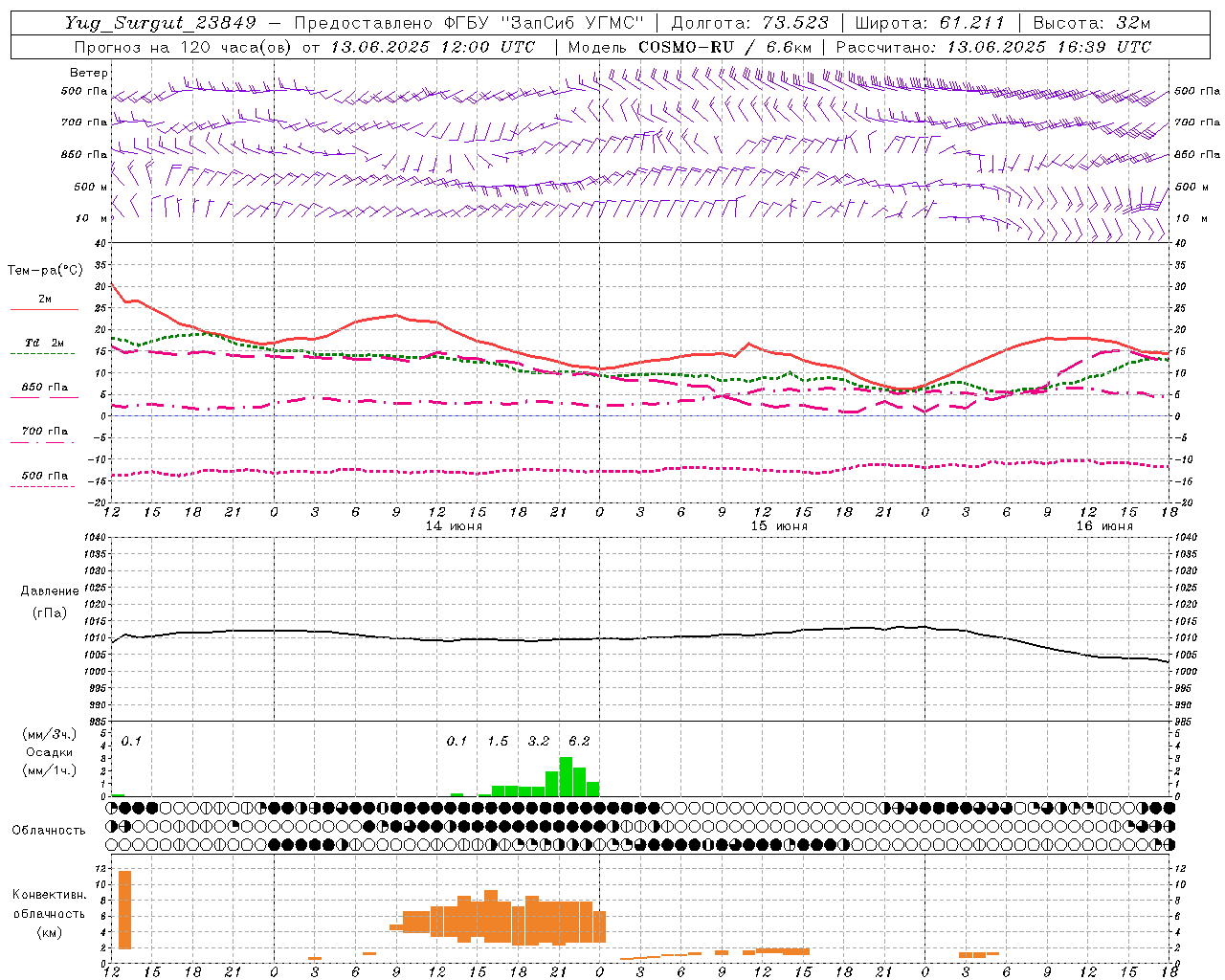Click the tallest orange convective cloud bar
Viewport: 1225px width, 980px height.
coord(124,910)
